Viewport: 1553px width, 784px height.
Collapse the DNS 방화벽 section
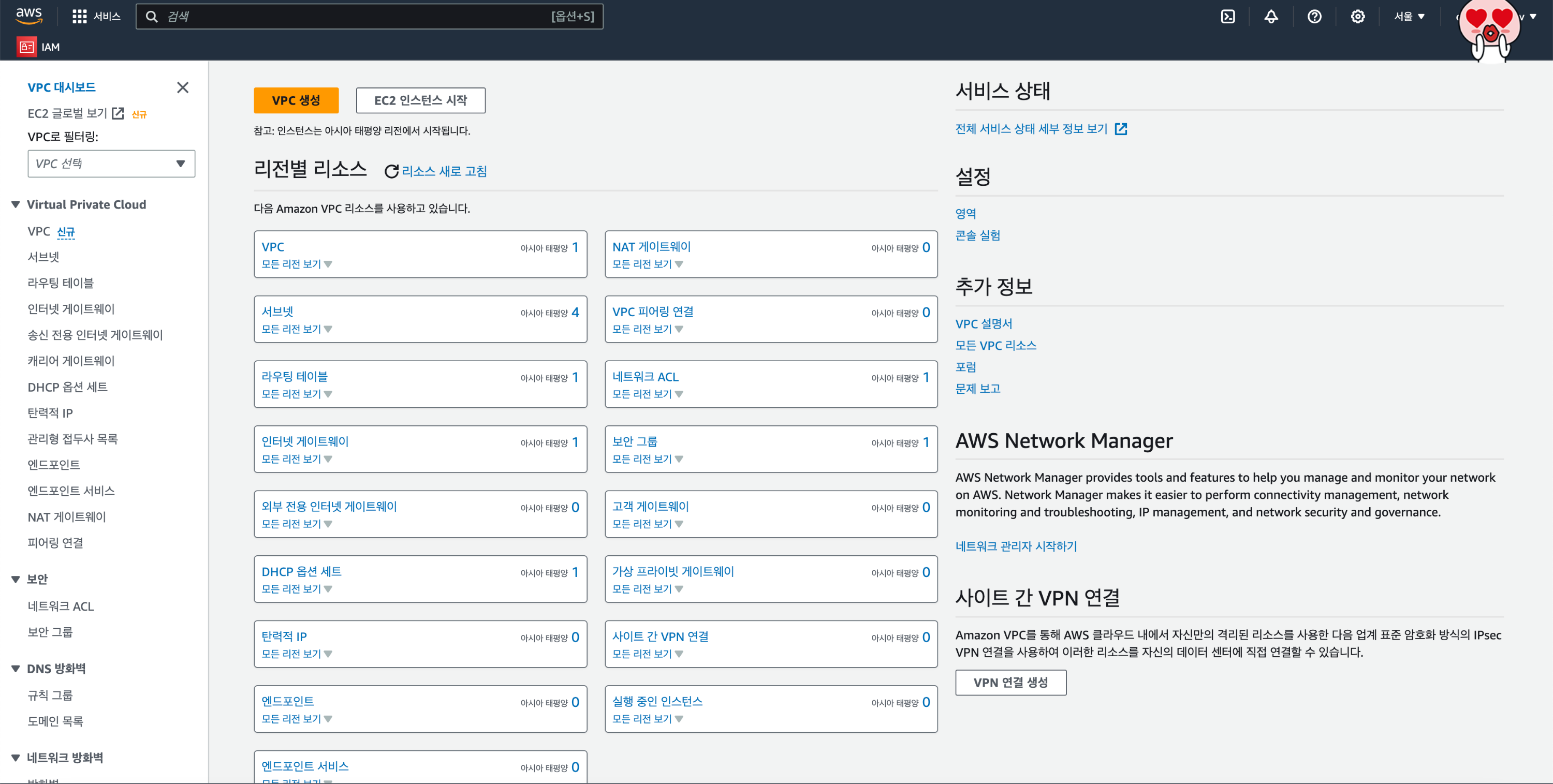click(x=16, y=668)
